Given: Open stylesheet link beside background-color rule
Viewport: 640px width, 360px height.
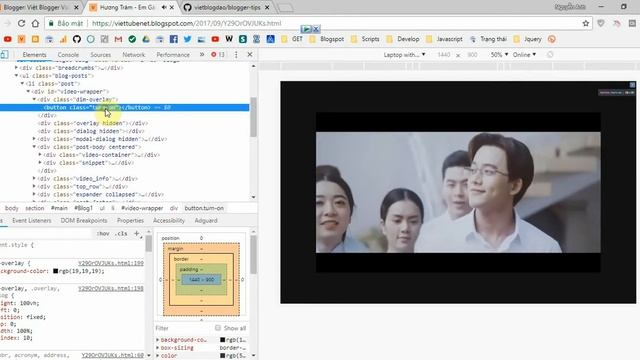Looking at the screenshot, I should (x=111, y=263).
